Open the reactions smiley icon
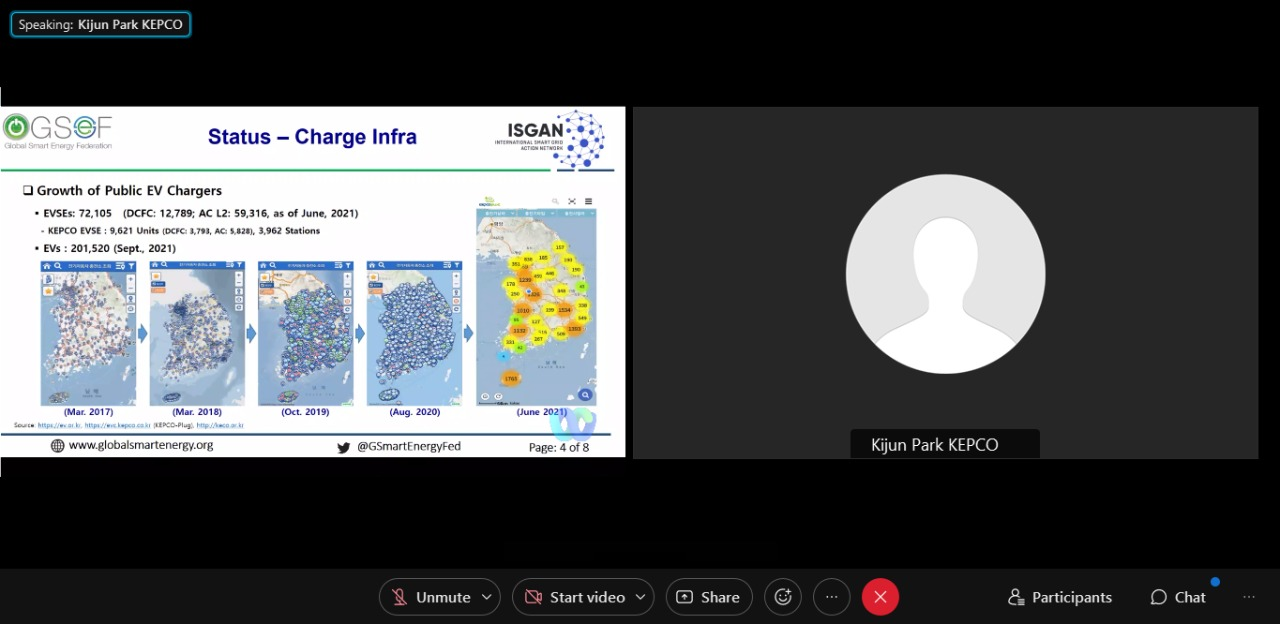This screenshot has width=1280, height=624. pyautogui.click(x=783, y=597)
